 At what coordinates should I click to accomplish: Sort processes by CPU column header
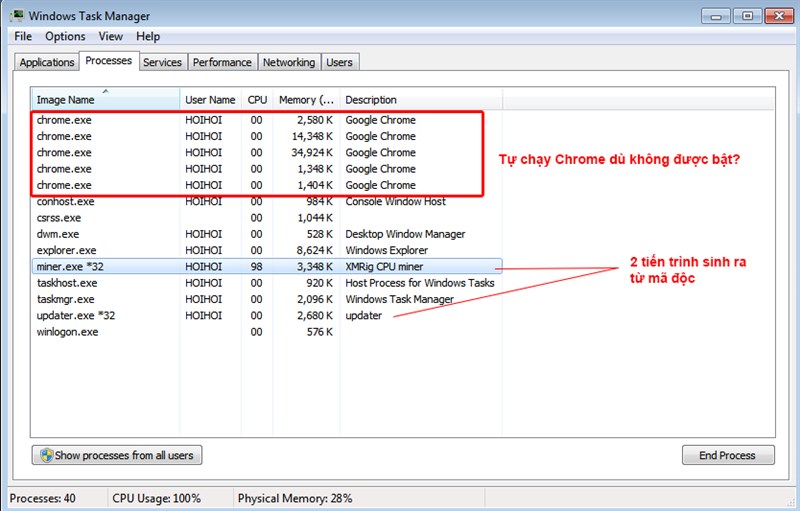tap(257, 100)
